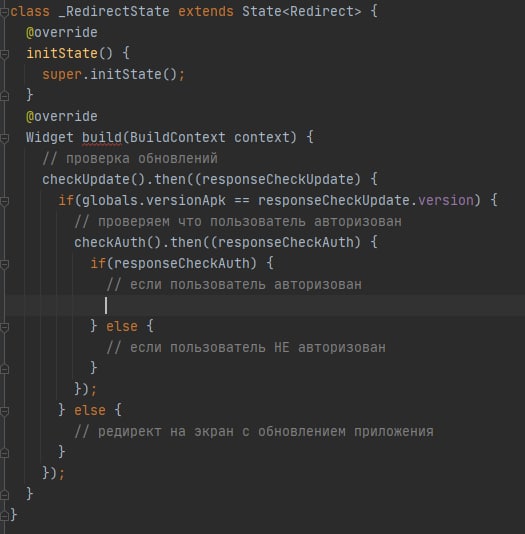525x534 pixels.
Task: Fold the if(responseCheckAuth) block in gutter
Action: (4, 264)
